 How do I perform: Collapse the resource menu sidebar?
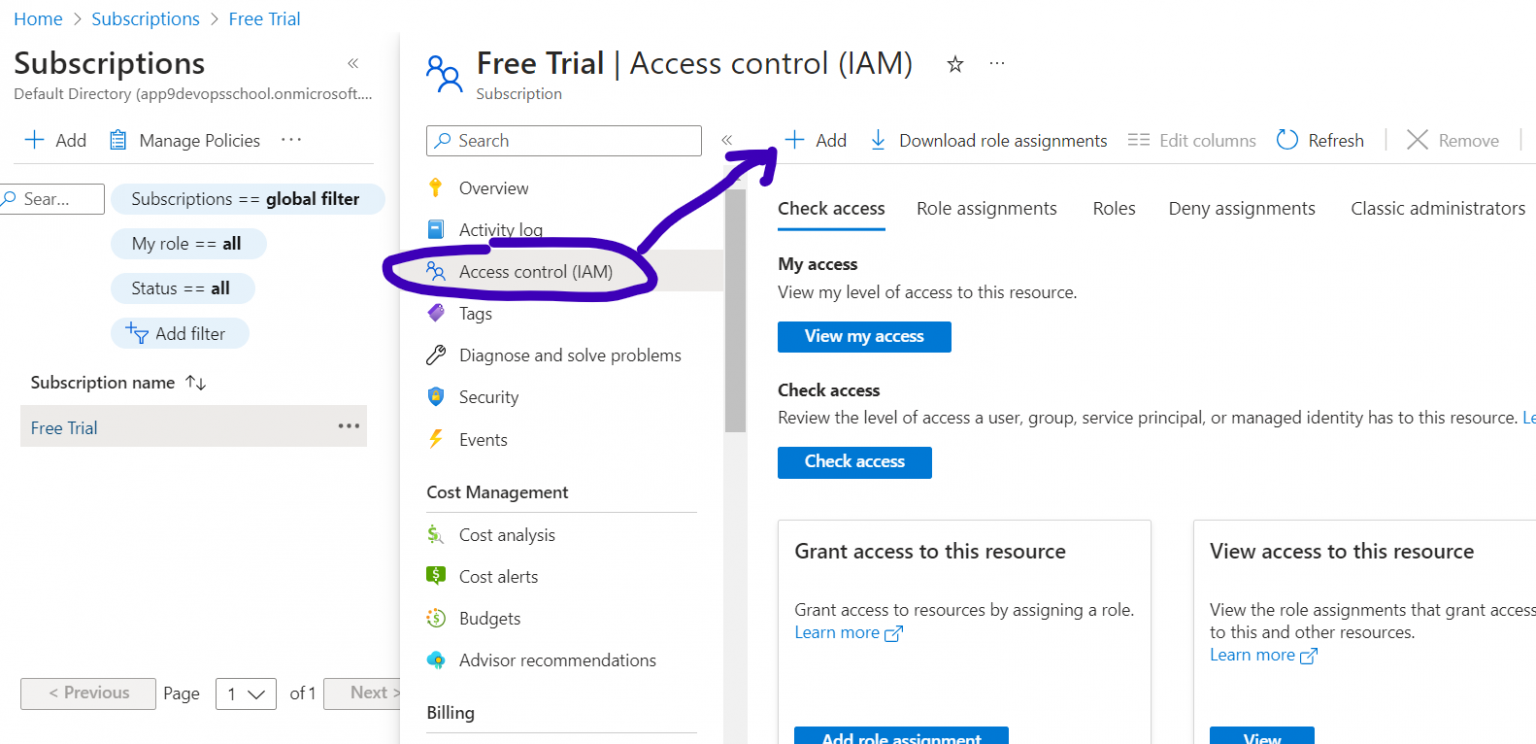click(727, 141)
